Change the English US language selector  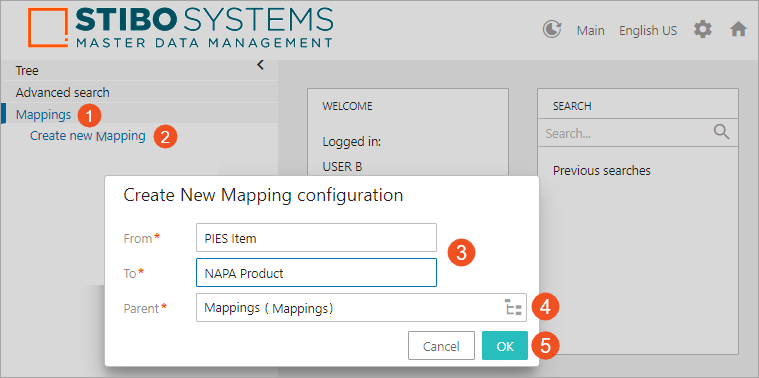(648, 31)
